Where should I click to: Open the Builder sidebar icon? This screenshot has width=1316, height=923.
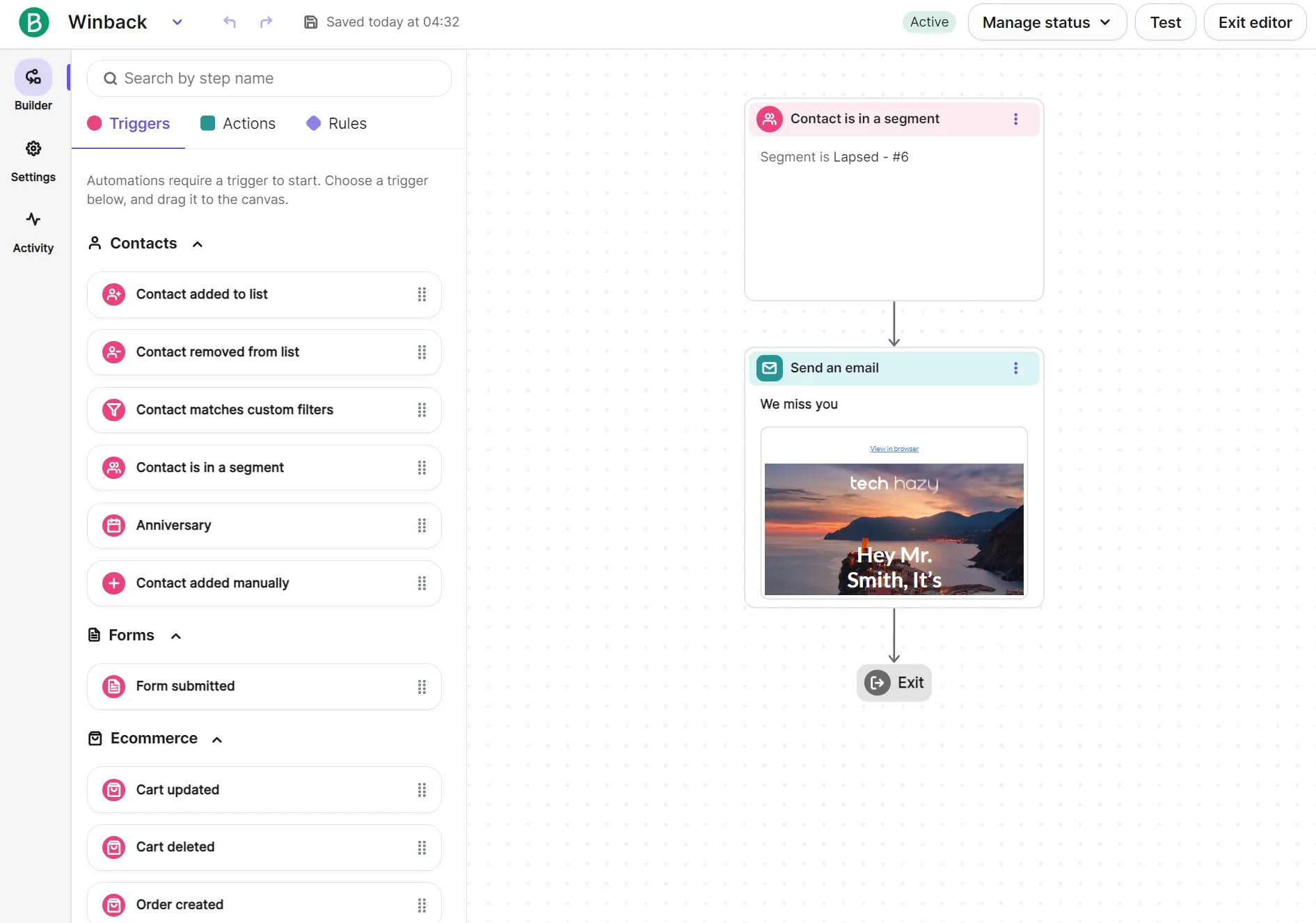coord(33,77)
